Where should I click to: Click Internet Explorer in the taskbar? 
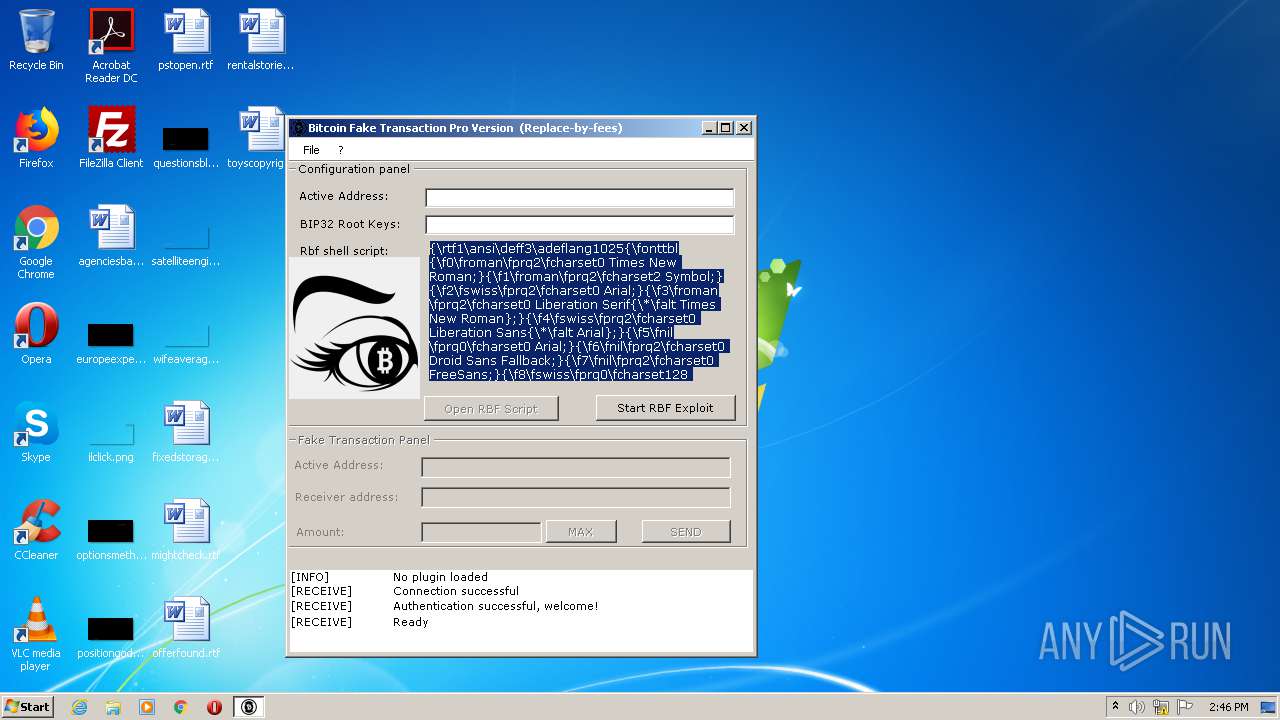click(79, 707)
